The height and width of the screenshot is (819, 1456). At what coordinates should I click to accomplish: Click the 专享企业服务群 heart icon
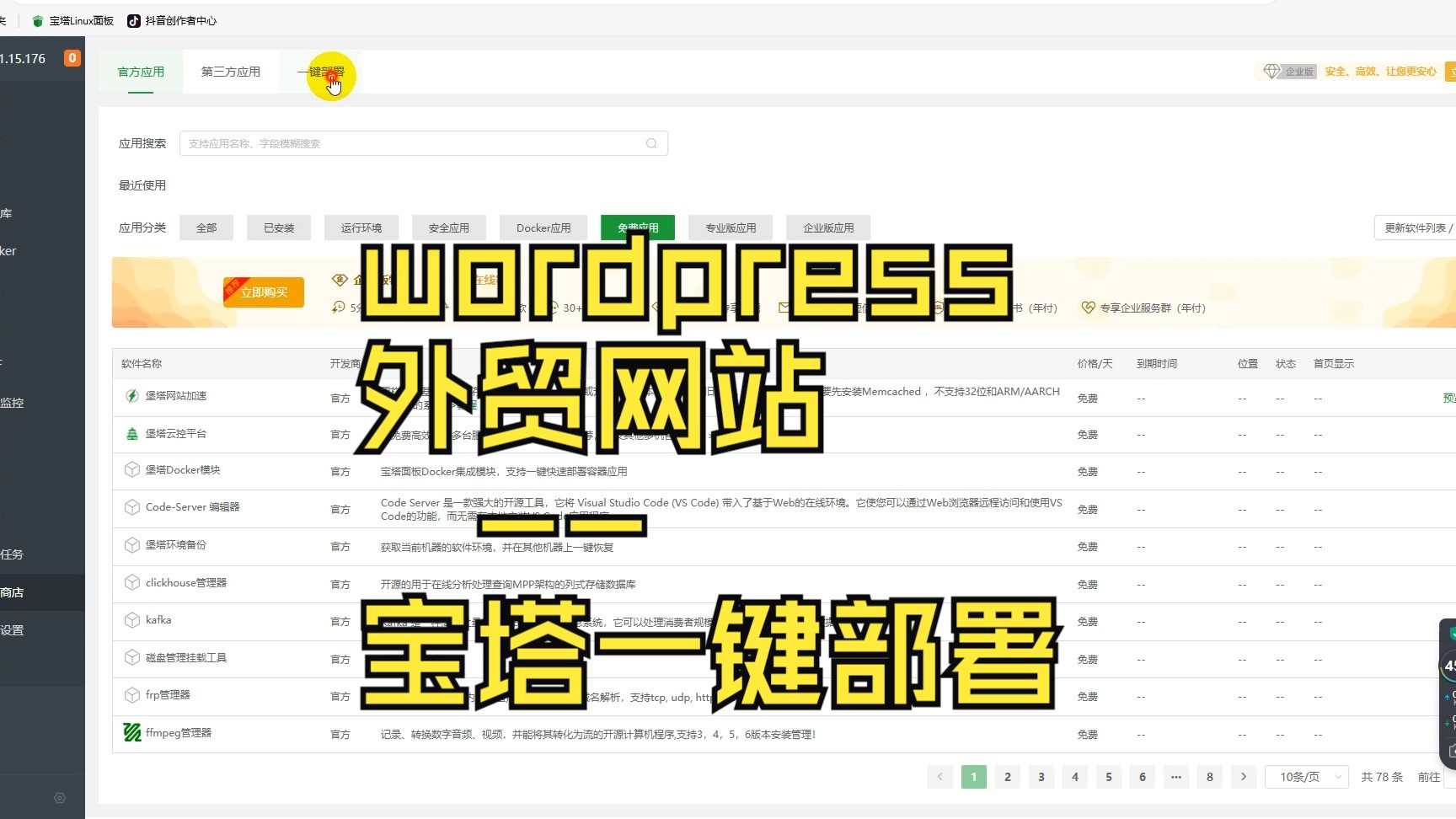(x=1088, y=308)
